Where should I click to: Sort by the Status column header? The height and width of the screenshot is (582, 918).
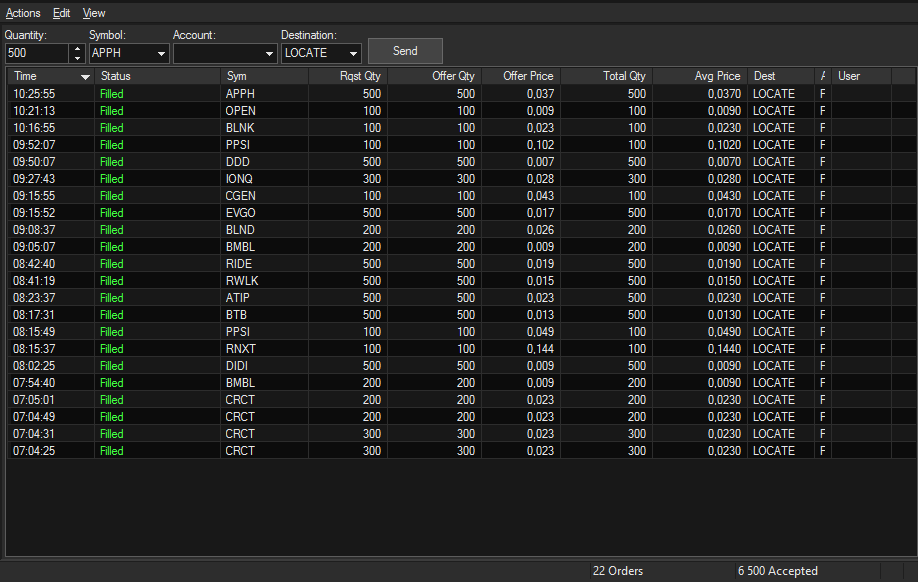pos(116,76)
